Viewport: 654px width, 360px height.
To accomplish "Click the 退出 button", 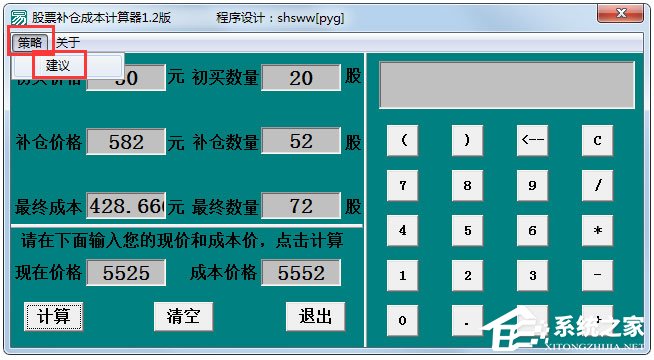I will click(x=315, y=316).
